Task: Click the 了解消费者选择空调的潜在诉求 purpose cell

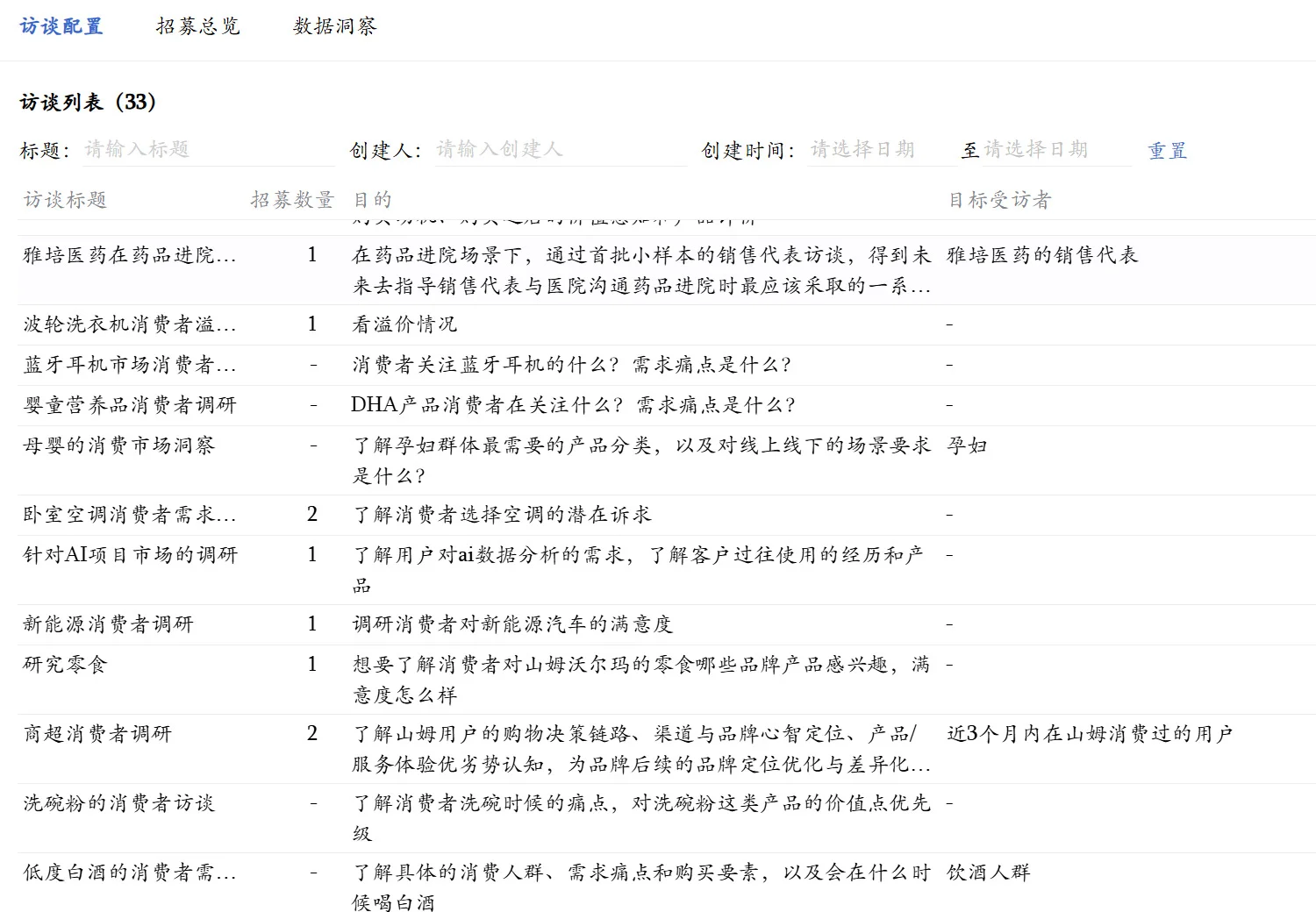Action: [x=502, y=515]
